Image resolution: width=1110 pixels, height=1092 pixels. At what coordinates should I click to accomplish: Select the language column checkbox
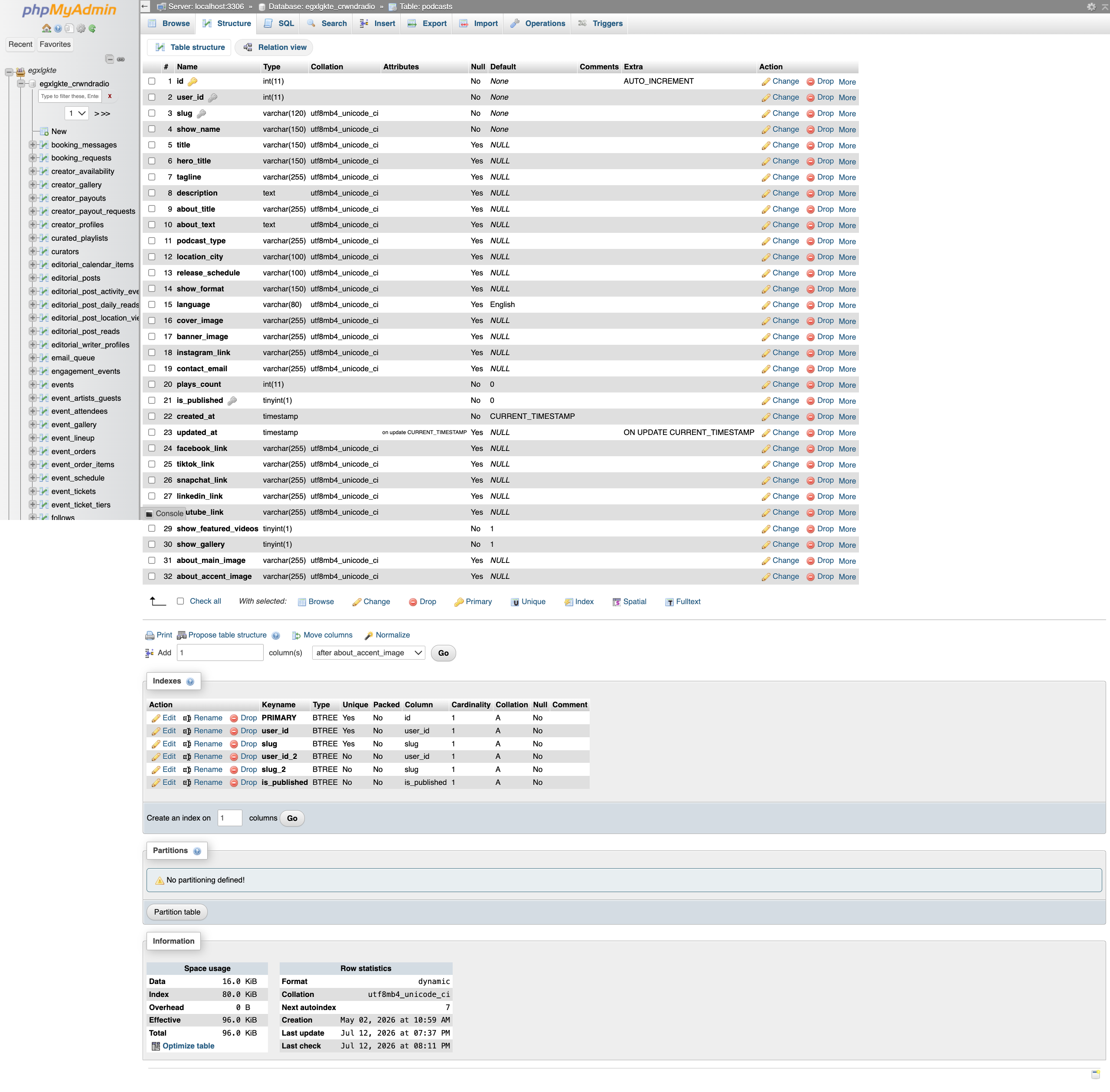click(x=152, y=304)
